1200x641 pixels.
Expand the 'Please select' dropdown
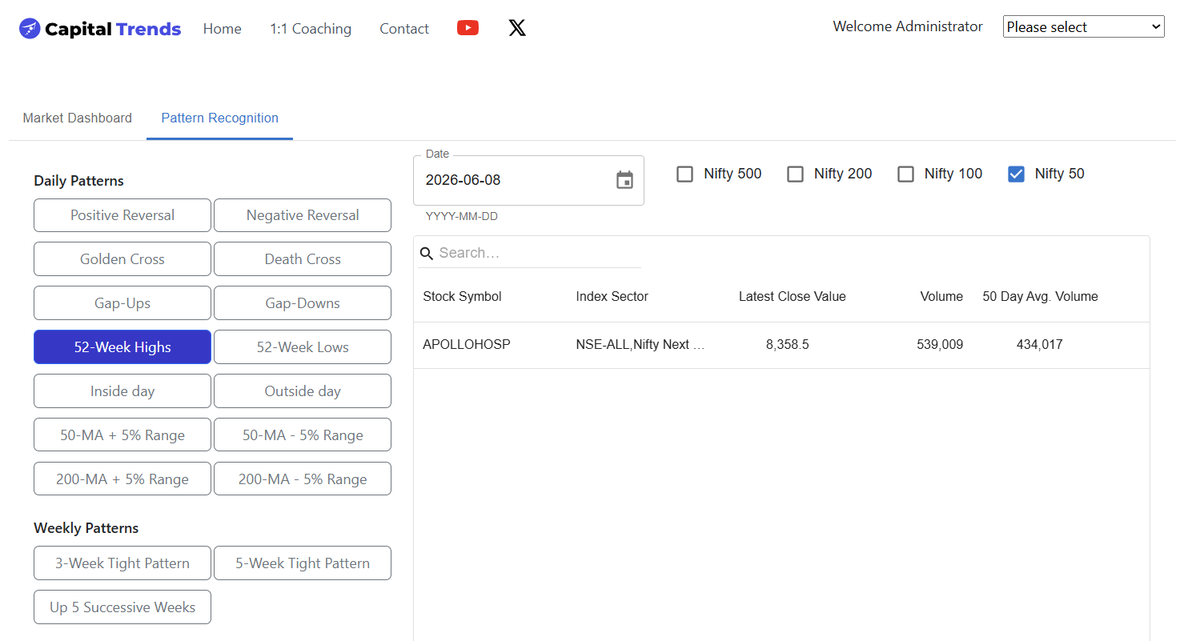point(1084,27)
